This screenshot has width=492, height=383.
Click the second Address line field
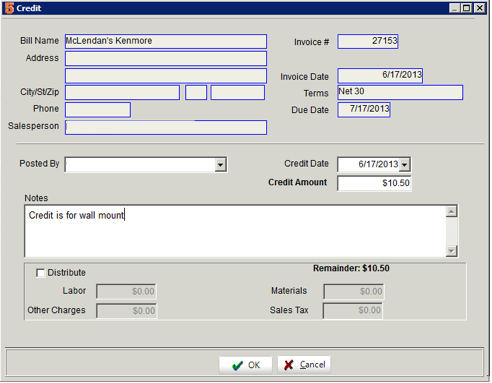166,76
